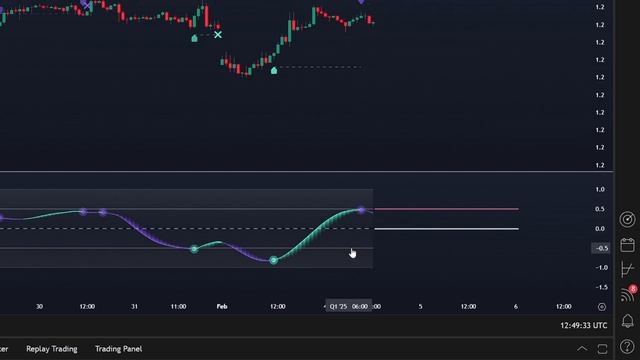This screenshot has width=640, height=360.
Task: Click the -0.5 highlighted scale label
Action: tap(601, 248)
